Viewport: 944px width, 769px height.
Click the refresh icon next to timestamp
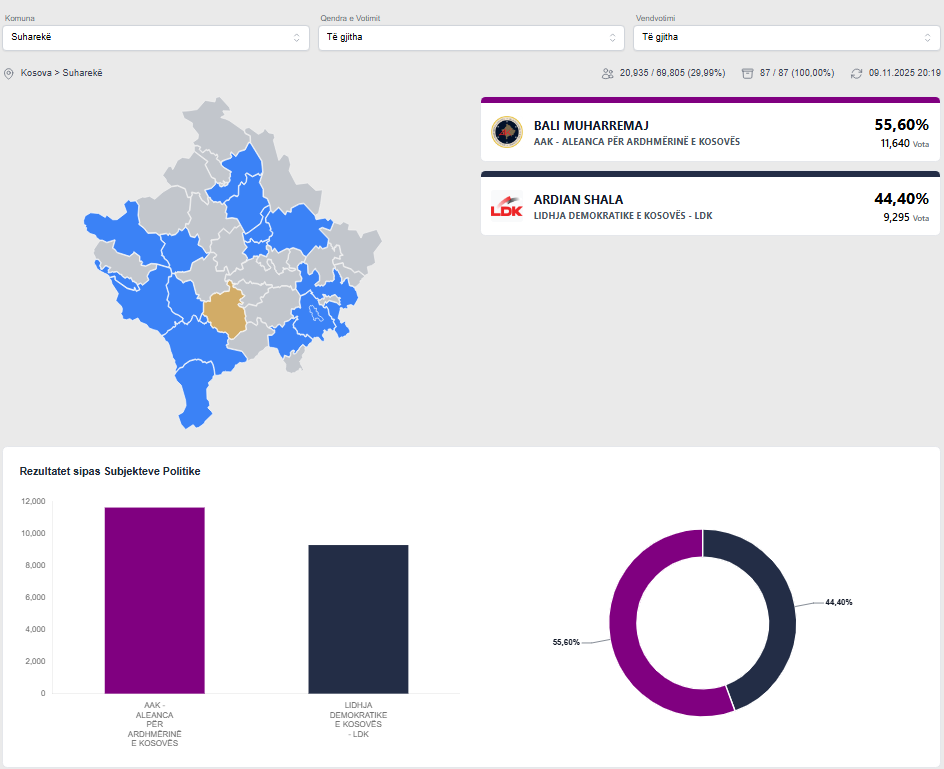(x=856, y=73)
